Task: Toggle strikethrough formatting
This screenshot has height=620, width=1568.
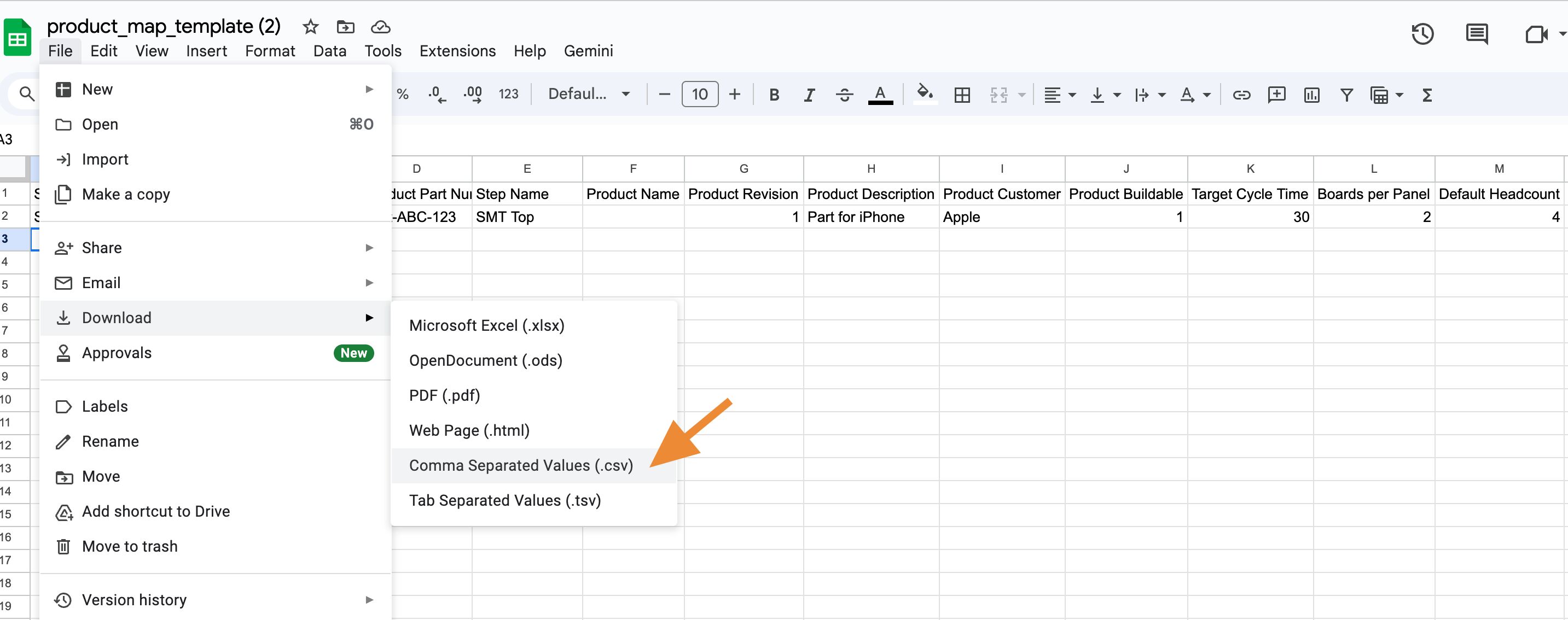Action: pyautogui.click(x=844, y=95)
